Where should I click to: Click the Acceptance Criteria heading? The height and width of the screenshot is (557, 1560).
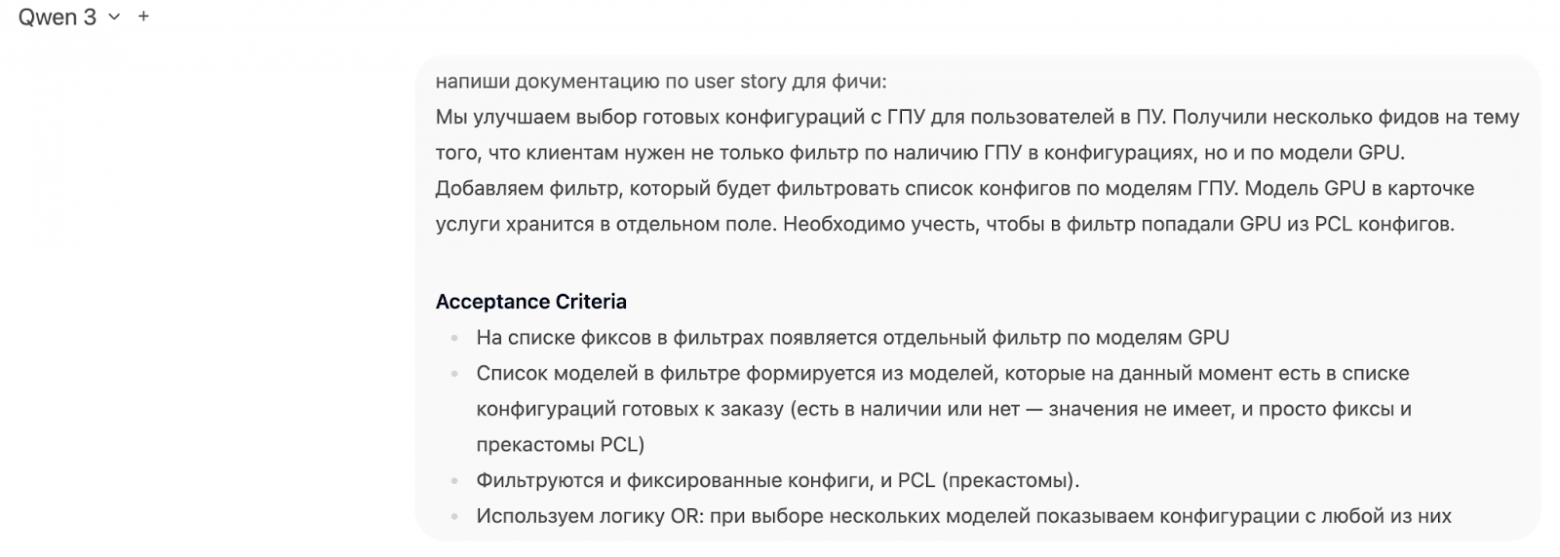531,301
